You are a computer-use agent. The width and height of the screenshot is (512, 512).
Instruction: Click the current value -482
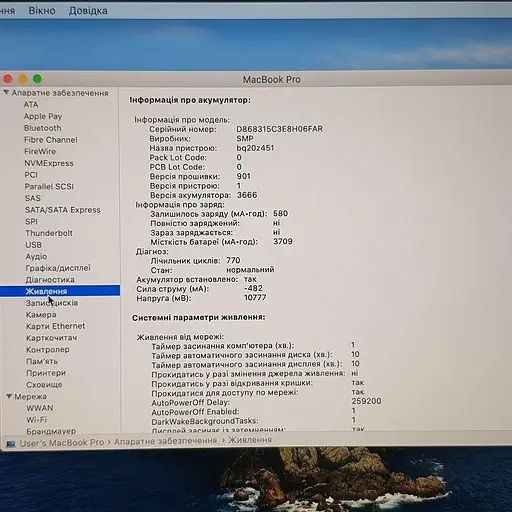pyautogui.click(x=253, y=288)
